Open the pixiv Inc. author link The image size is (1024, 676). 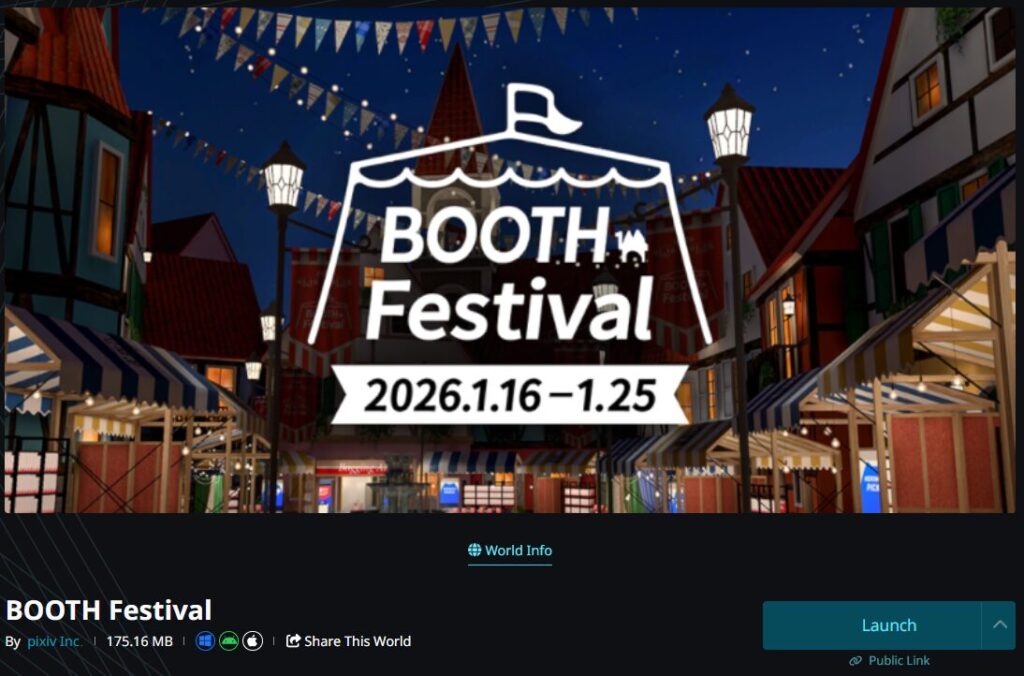click(54, 641)
